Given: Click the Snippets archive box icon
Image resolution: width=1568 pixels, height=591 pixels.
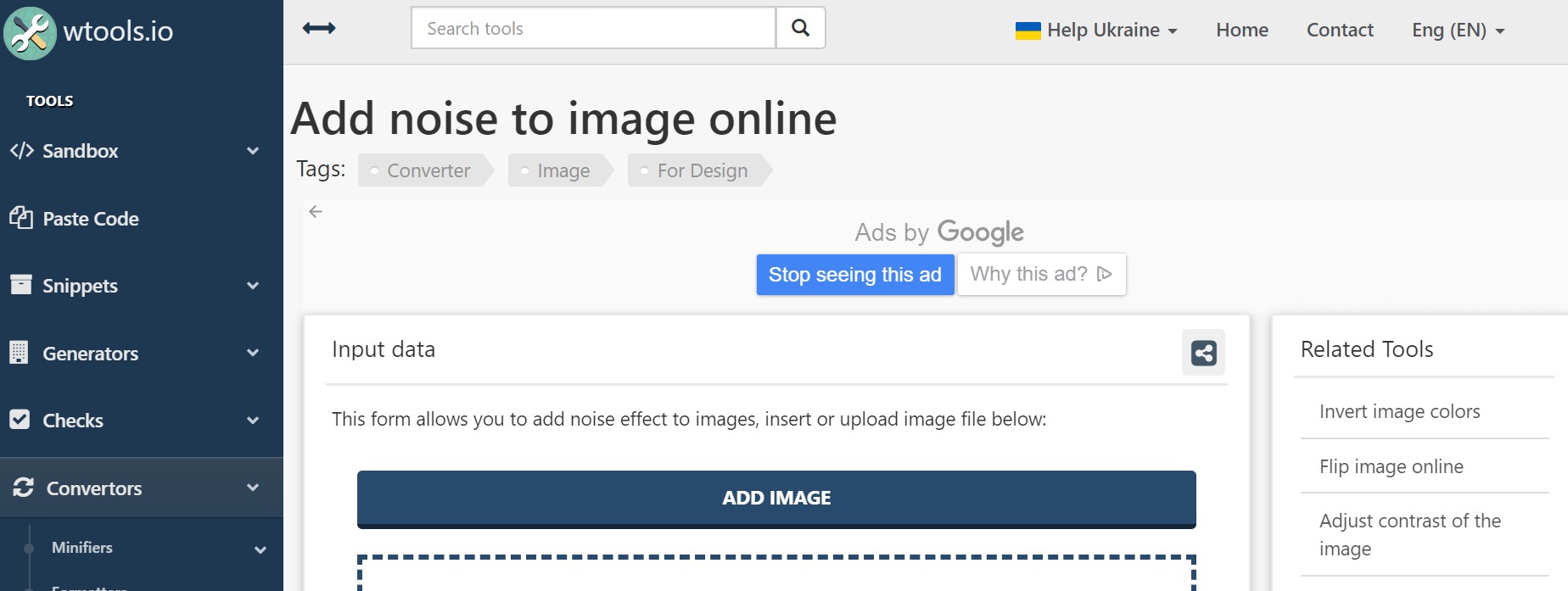Looking at the screenshot, I should tap(21, 285).
